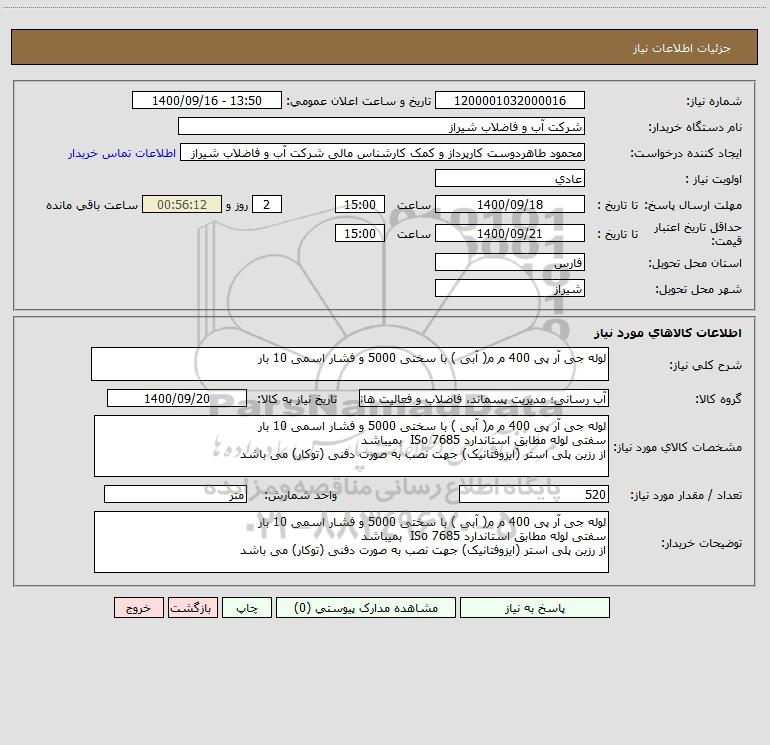Click the شرح کلی نیاز text area

pos(350,364)
